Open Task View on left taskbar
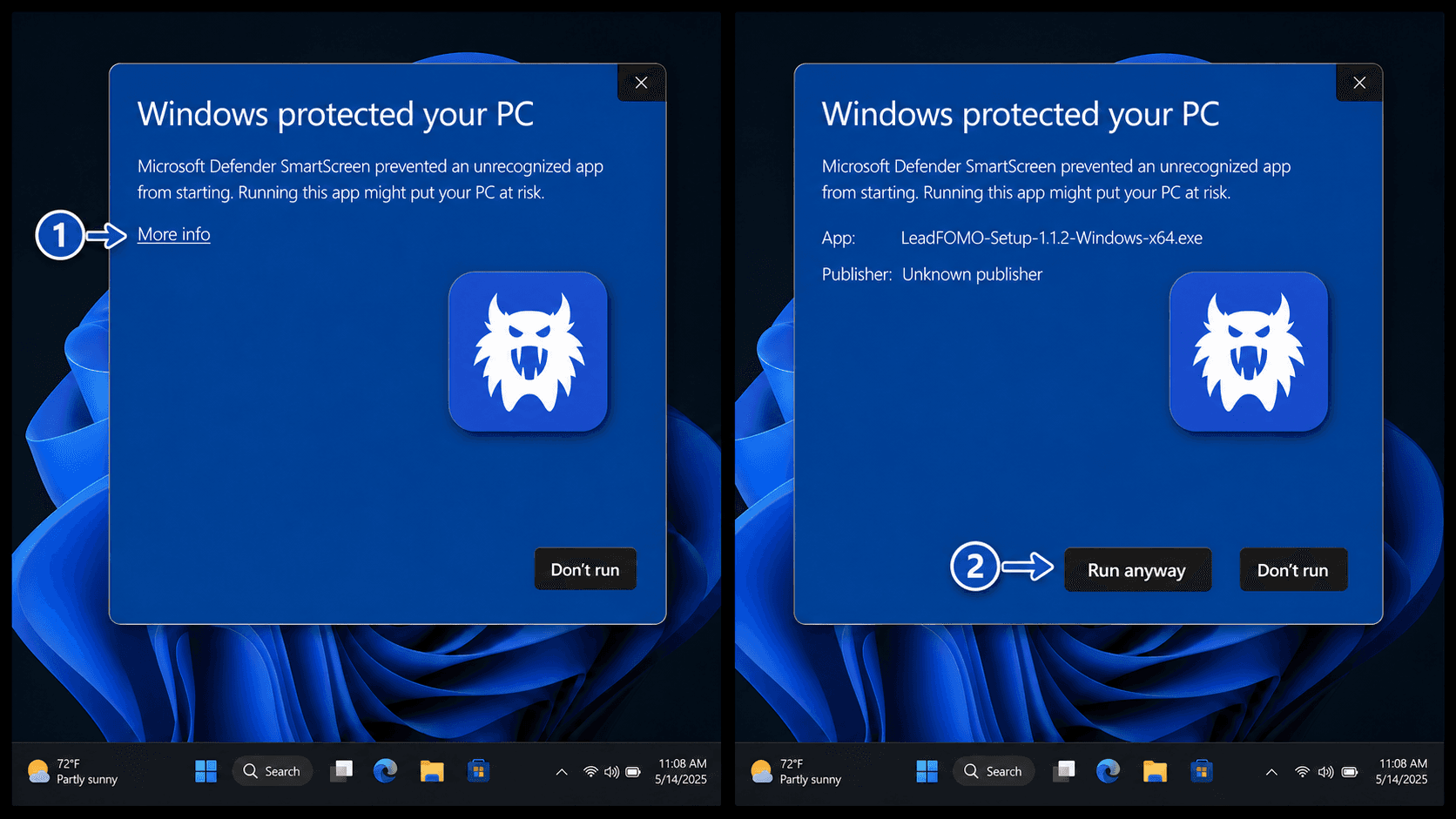Image resolution: width=1456 pixels, height=819 pixels. [341, 771]
